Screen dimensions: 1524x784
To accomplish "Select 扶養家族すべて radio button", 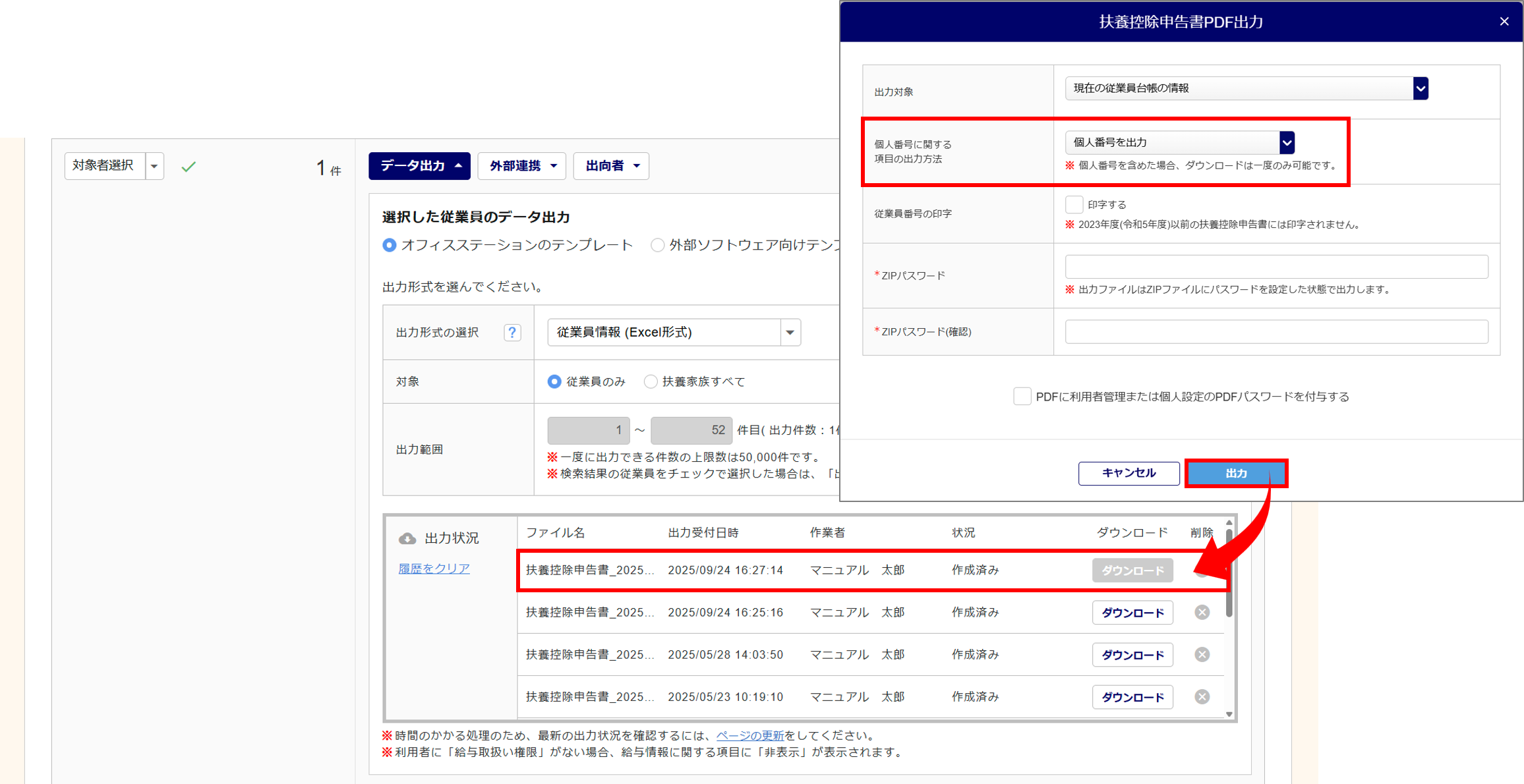I will (x=651, y=382).
